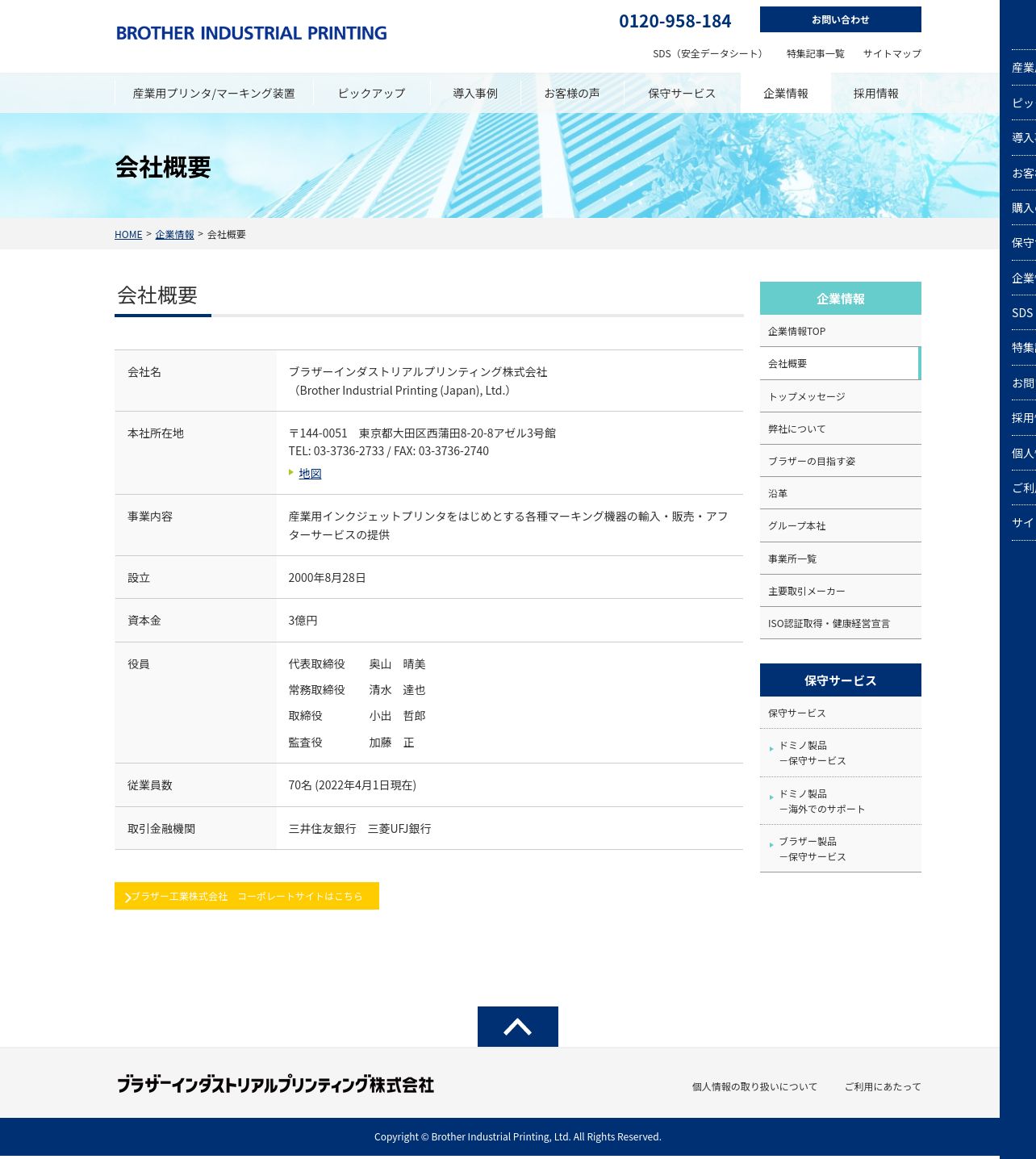Click the Brother Industrial Printing logo
The image size is (1036, 1159).
[251, 33]
